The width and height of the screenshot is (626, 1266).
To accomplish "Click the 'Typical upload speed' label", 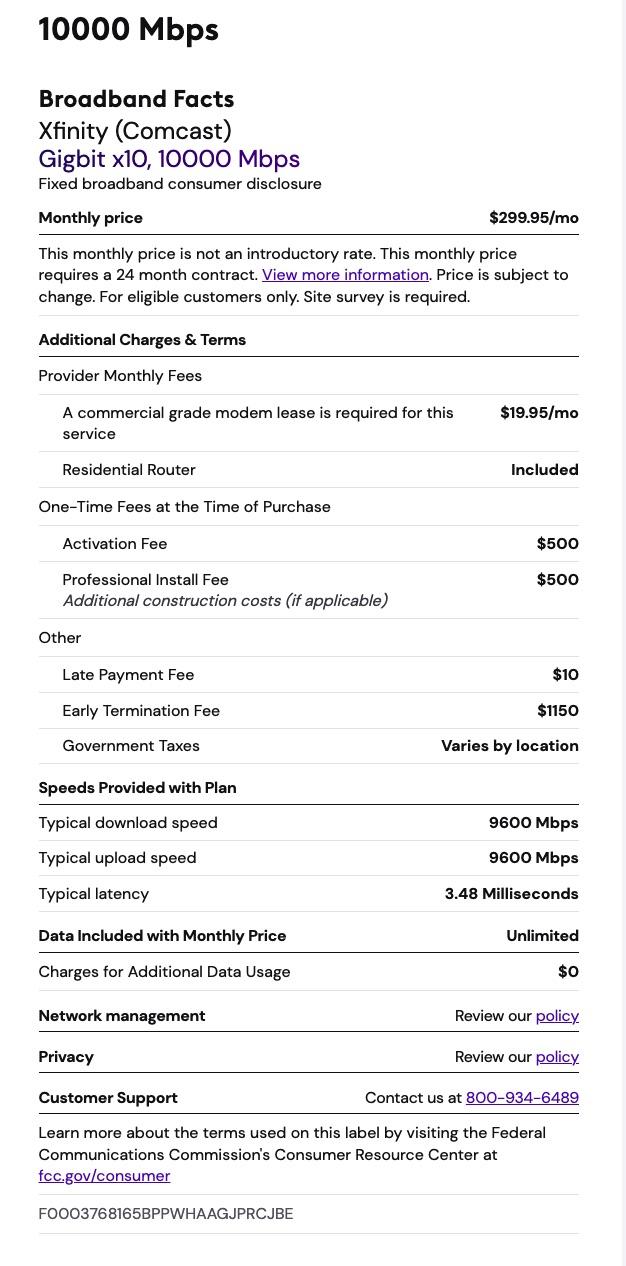I will click(x=117, y=858).
